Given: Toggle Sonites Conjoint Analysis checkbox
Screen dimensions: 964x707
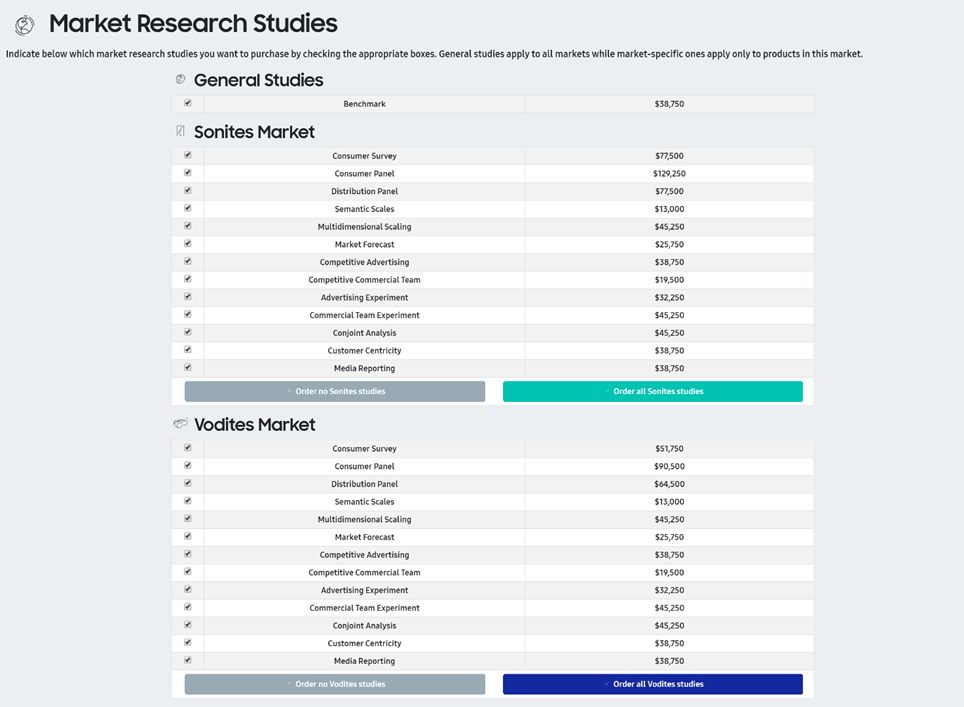Looking at the screenshot, I should [188, 332].
